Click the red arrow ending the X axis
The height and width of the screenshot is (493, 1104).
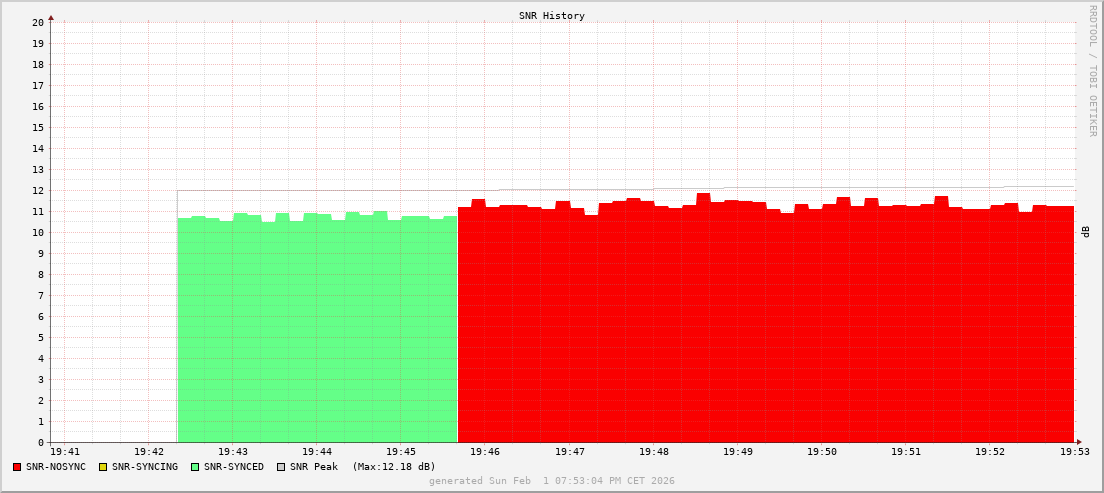(x=1078, y=442)
